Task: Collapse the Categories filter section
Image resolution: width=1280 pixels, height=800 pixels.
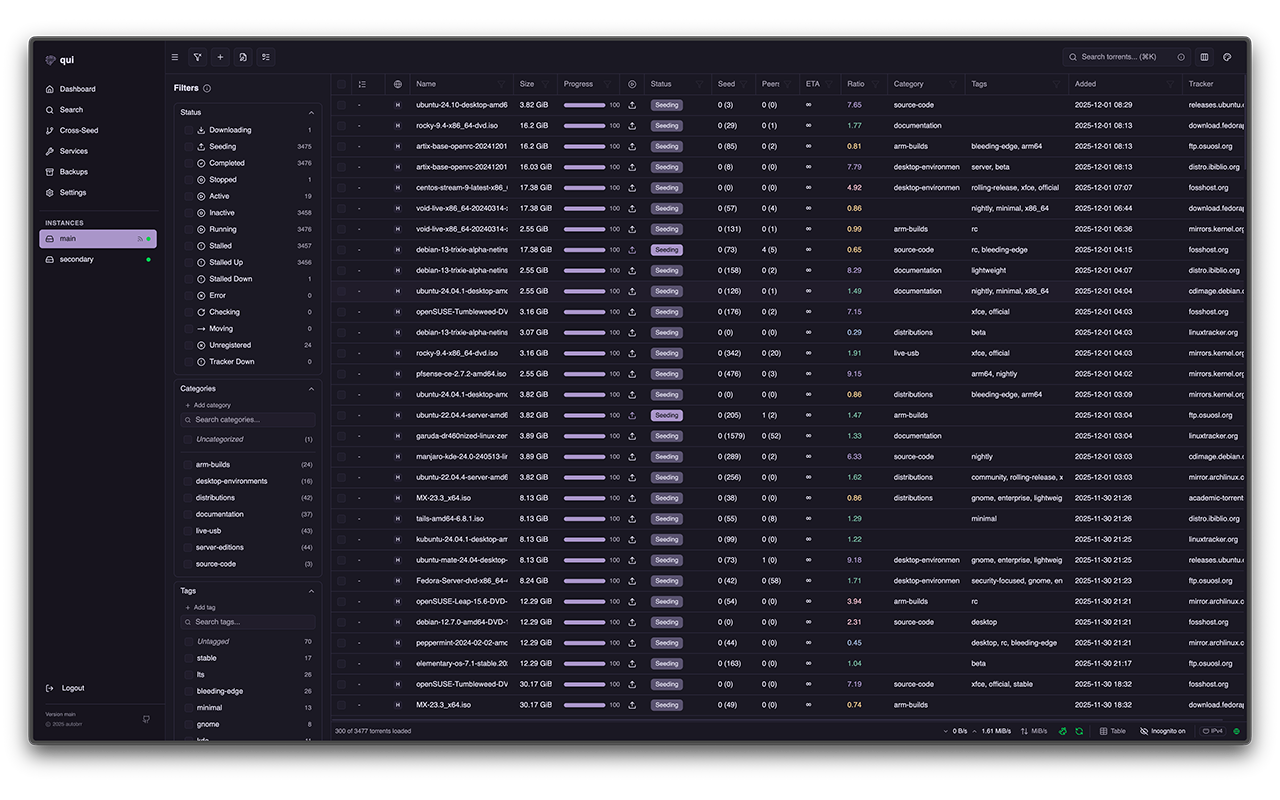Action: 311,389
